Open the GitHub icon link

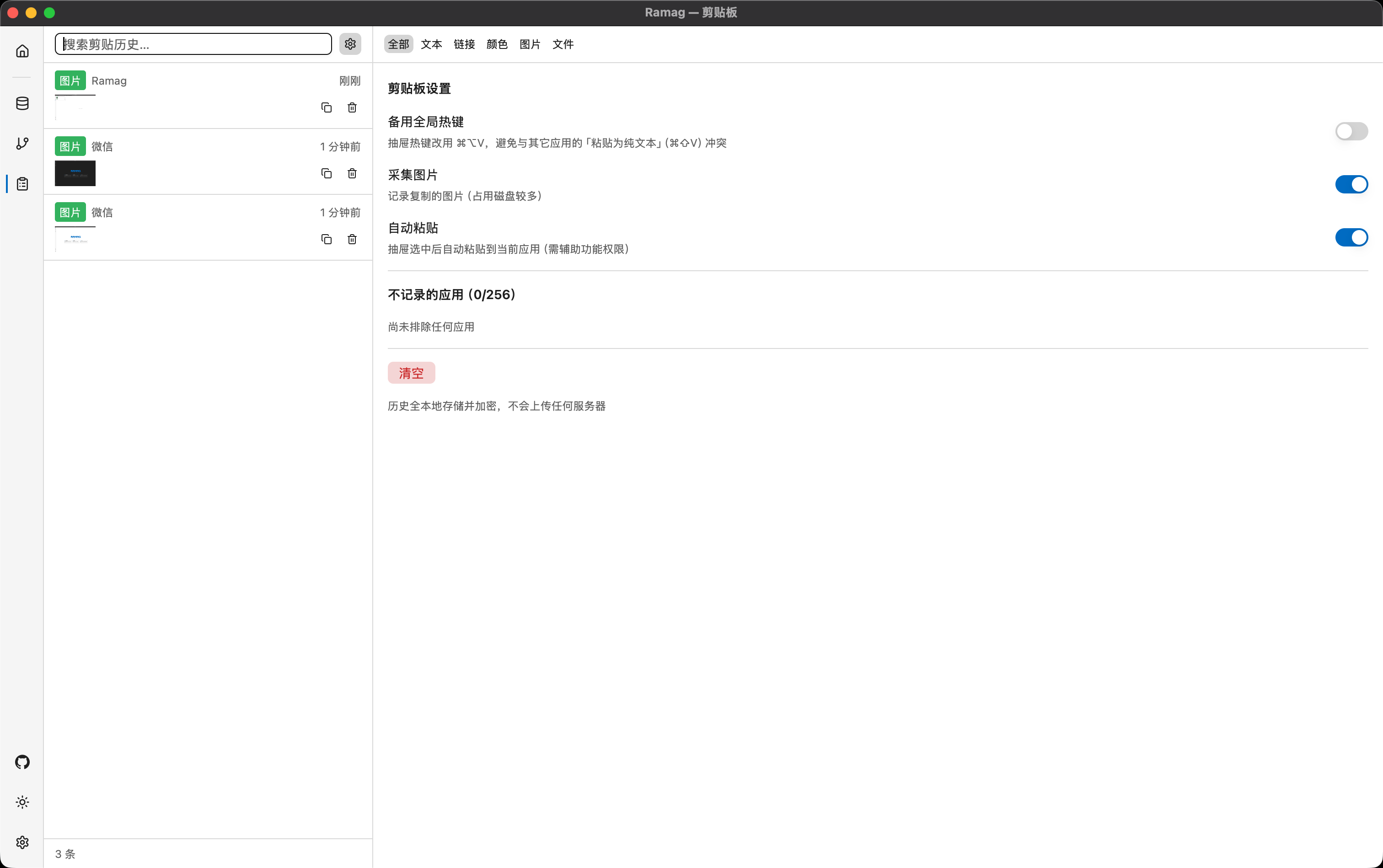[22, 762]
